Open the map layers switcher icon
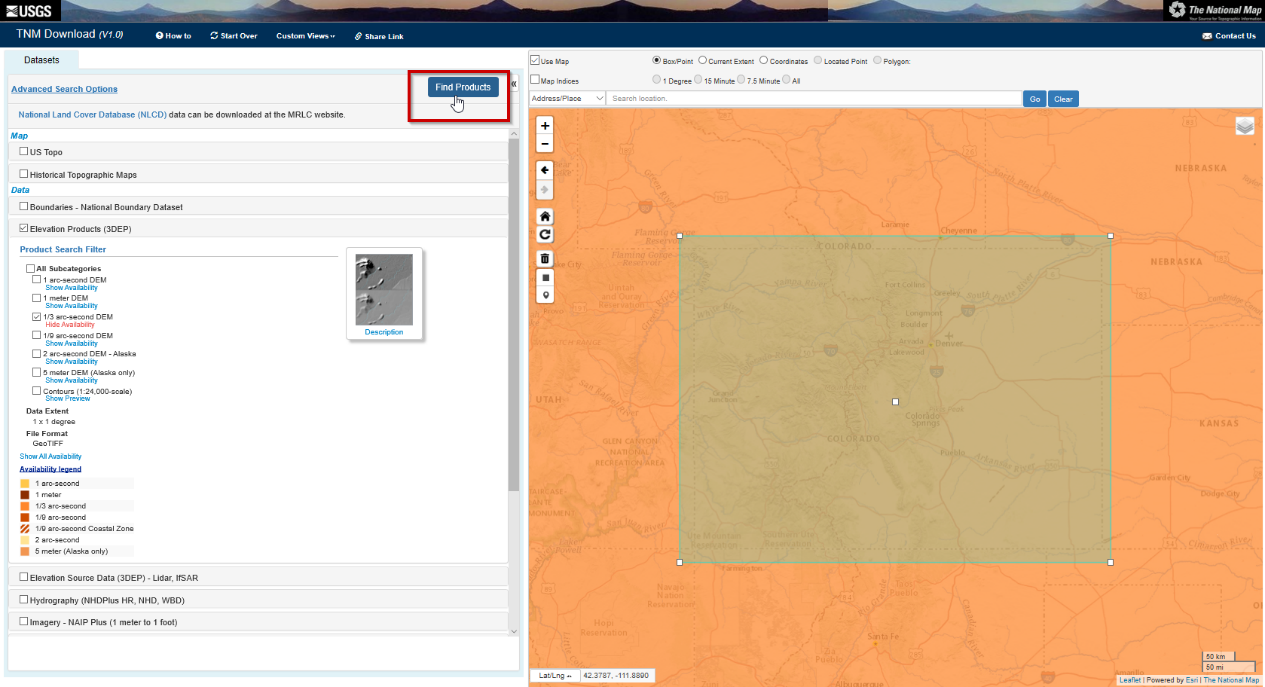Screen dimensions: 1265x687 1244,126
